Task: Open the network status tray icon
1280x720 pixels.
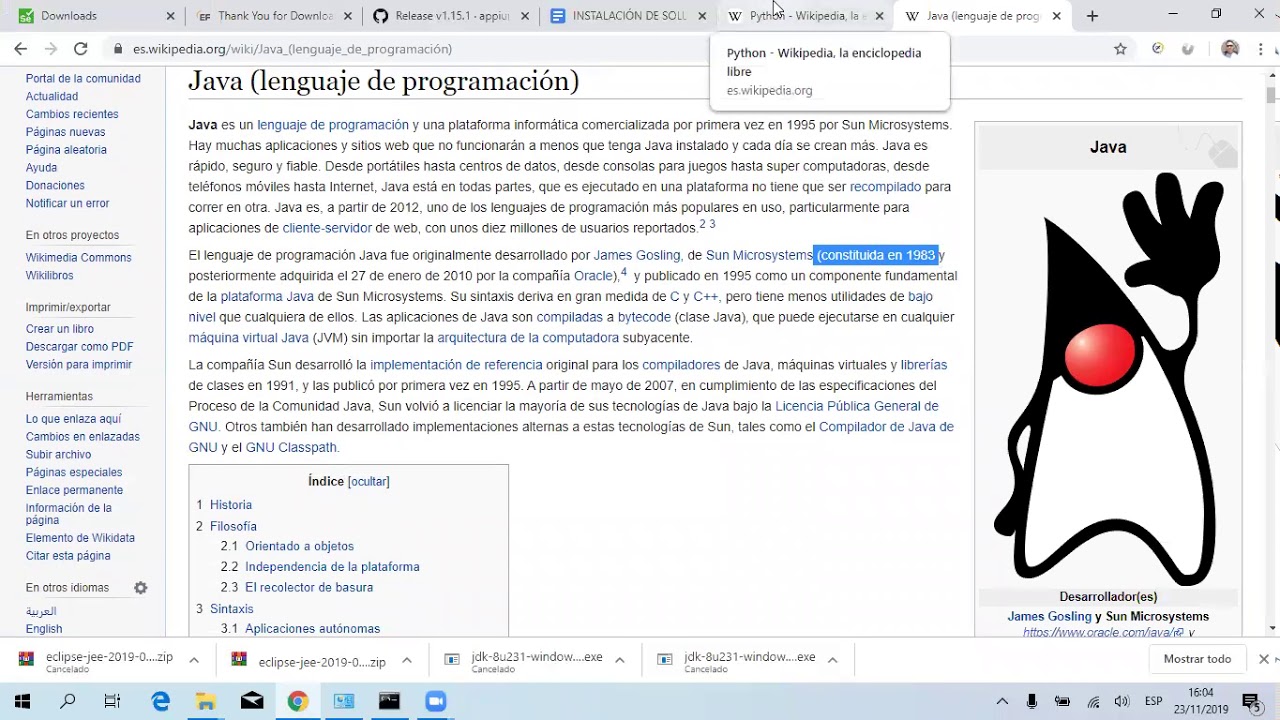Action: click(1093, 701)
